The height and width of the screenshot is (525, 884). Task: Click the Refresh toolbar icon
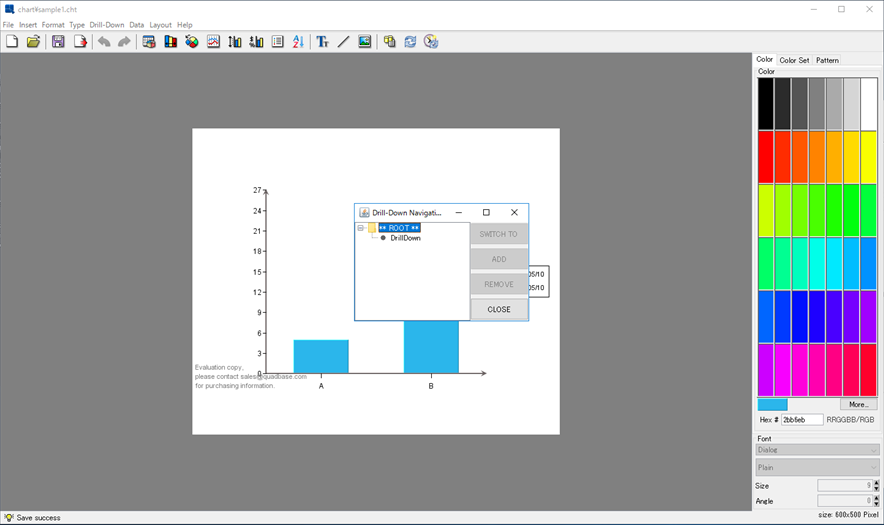click(x=410, y=42)
